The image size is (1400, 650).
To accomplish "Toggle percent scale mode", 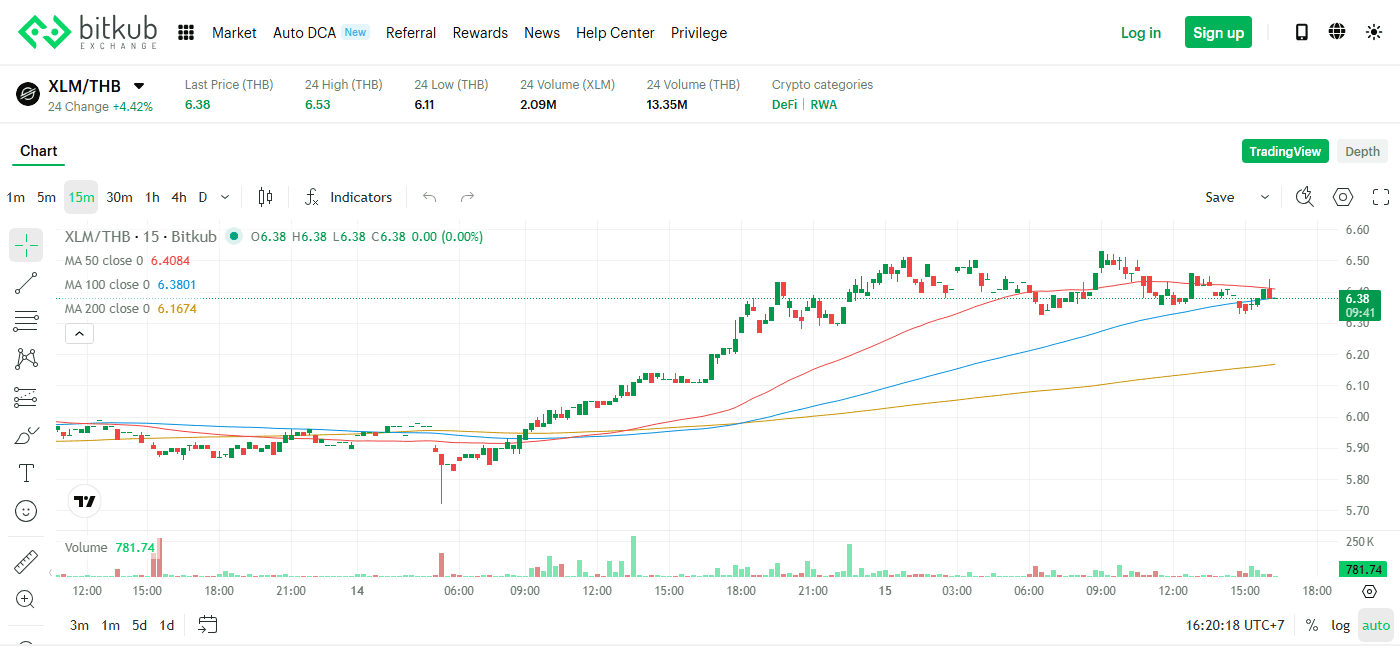I will coord(1312,625).
